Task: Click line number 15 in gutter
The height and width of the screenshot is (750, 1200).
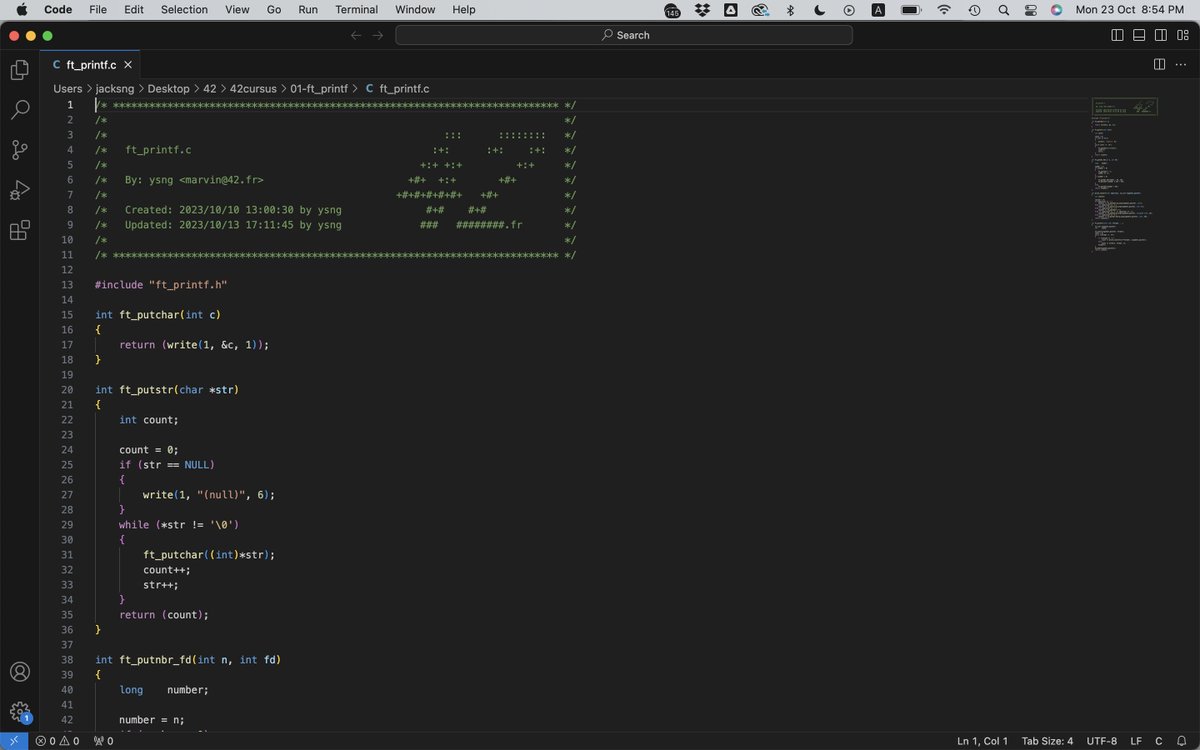Action: coord(67,315)
